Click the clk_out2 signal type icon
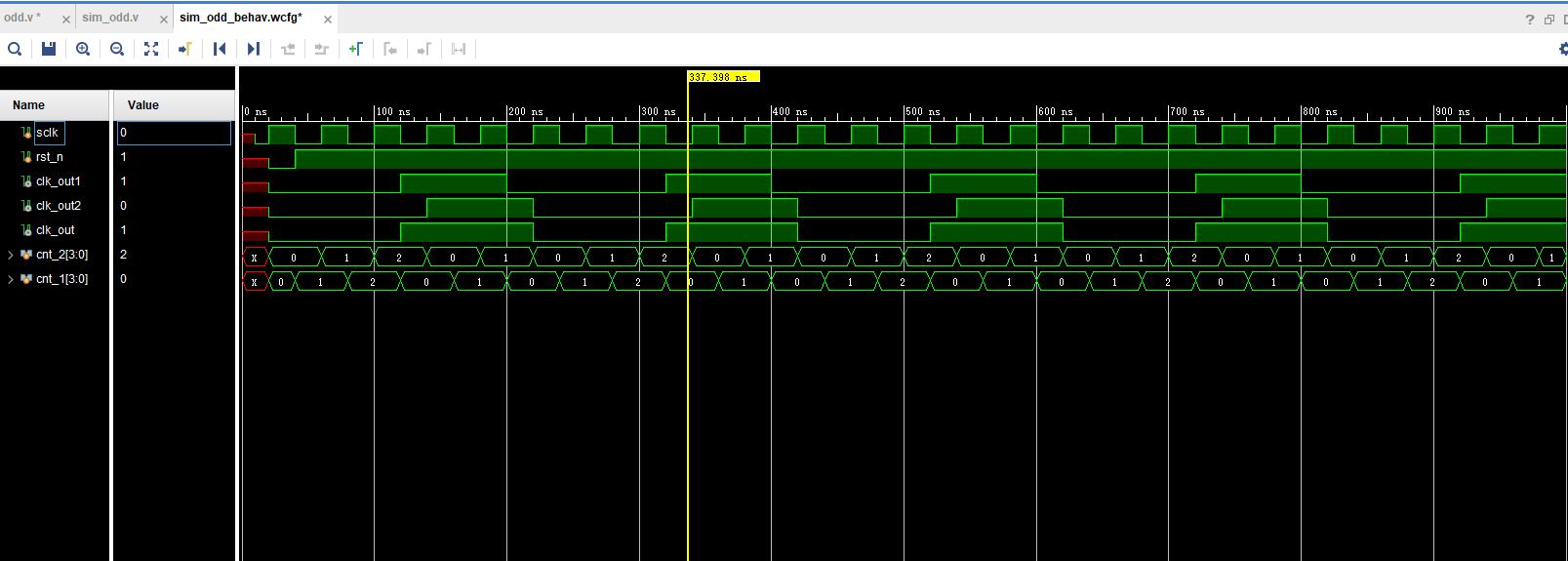1568x561 pixels. [x=26, y=206]
